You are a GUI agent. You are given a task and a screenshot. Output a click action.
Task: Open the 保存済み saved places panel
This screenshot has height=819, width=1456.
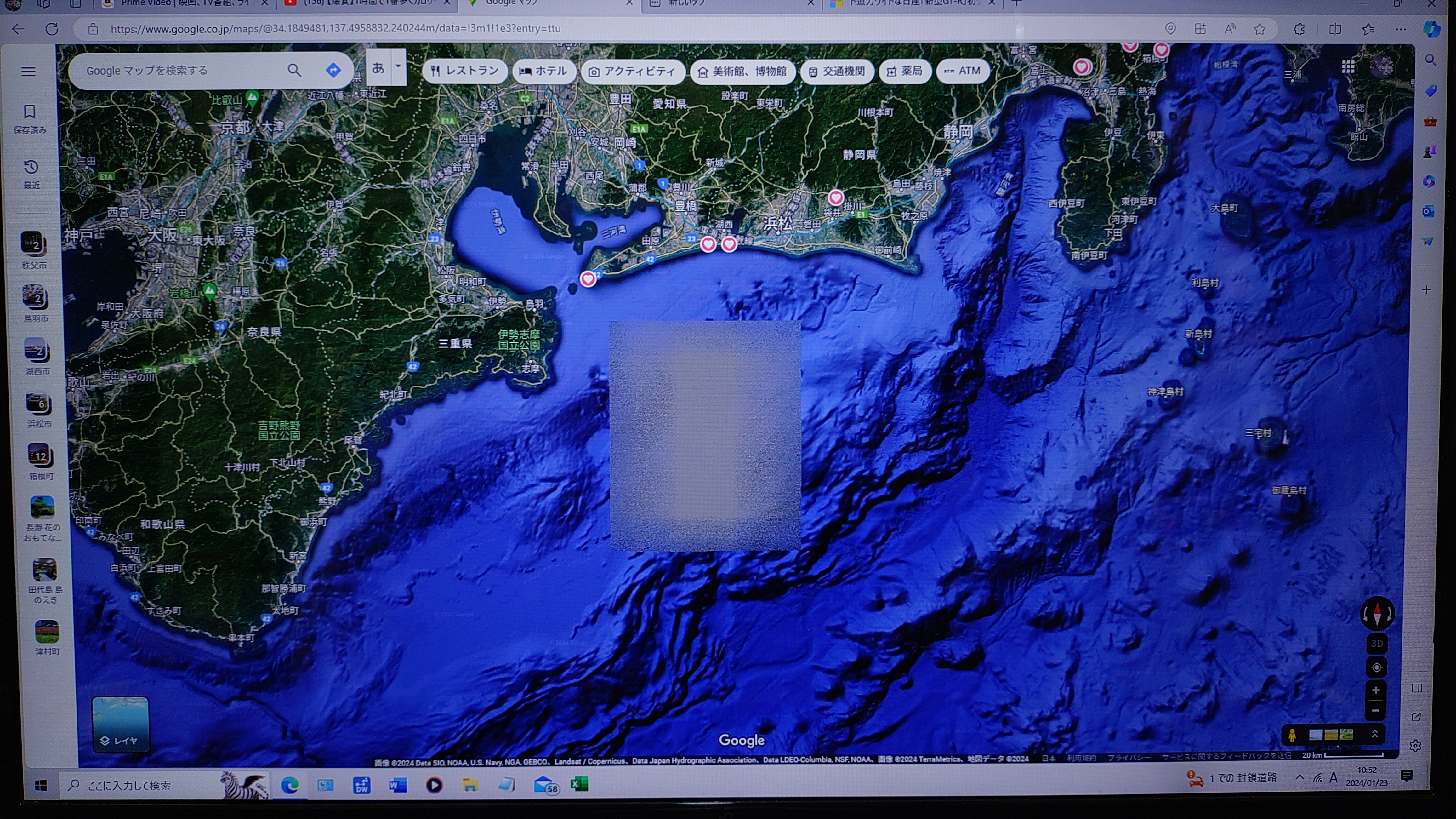pyautogui.click(x=30, y=118)
